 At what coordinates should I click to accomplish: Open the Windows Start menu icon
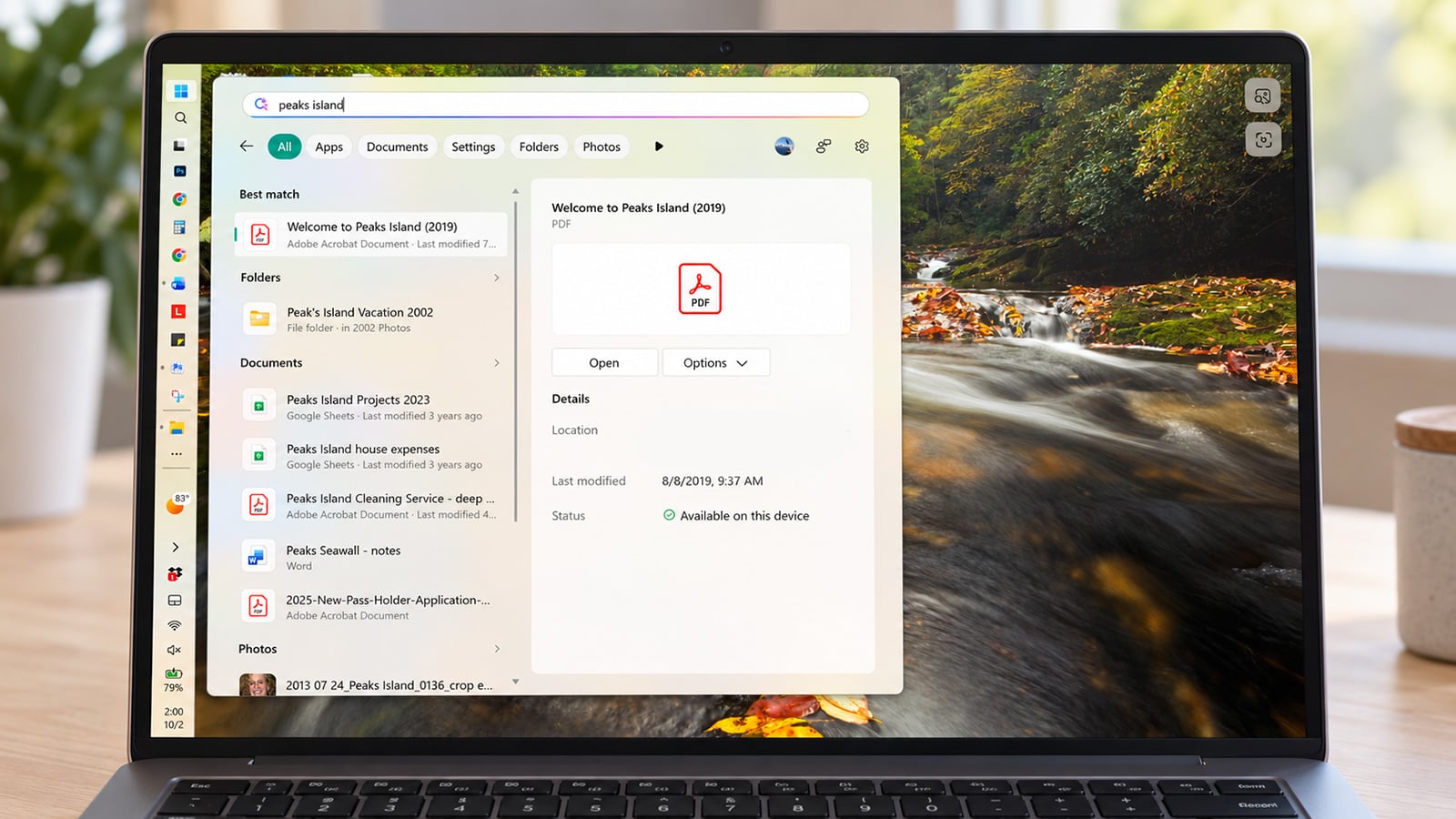(180, 91)
